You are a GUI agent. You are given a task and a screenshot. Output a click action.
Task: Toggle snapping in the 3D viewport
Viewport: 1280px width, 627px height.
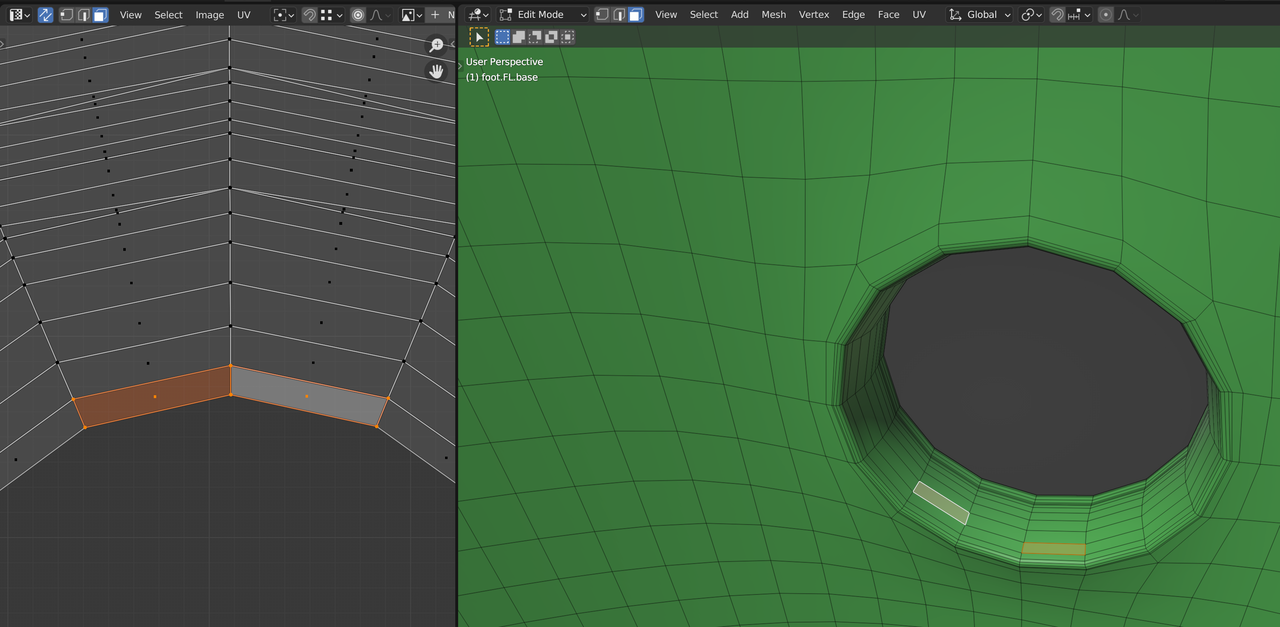tap(1057, 15)
